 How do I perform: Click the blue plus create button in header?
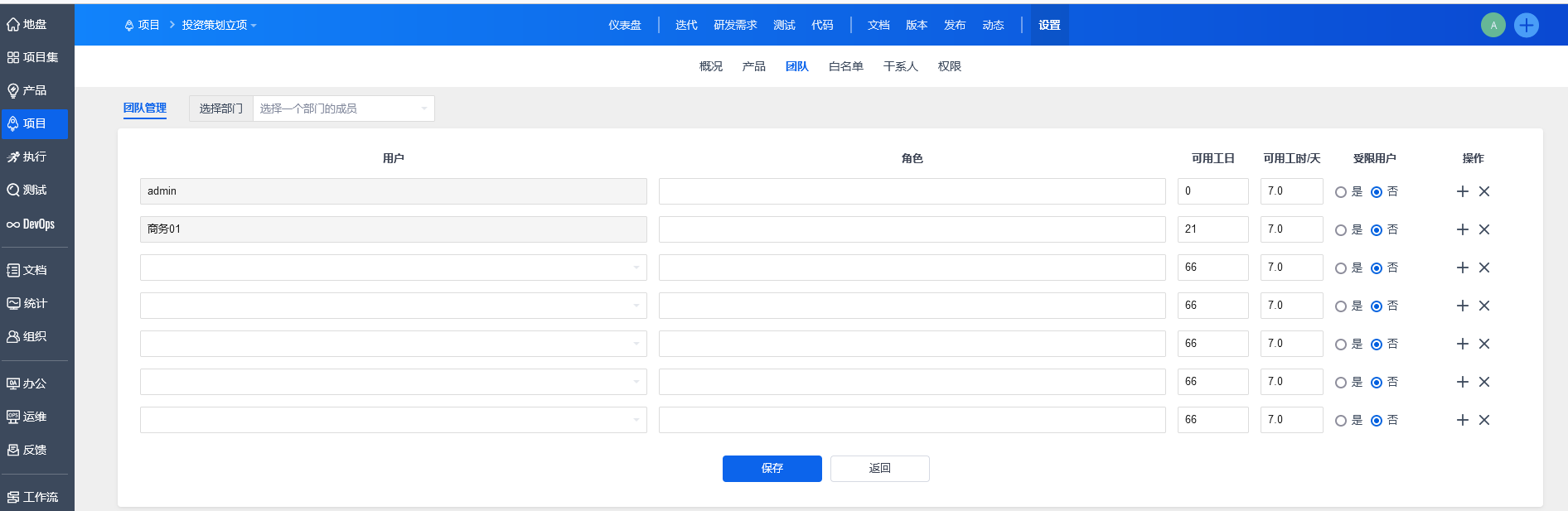click(x=1526, y=25)
